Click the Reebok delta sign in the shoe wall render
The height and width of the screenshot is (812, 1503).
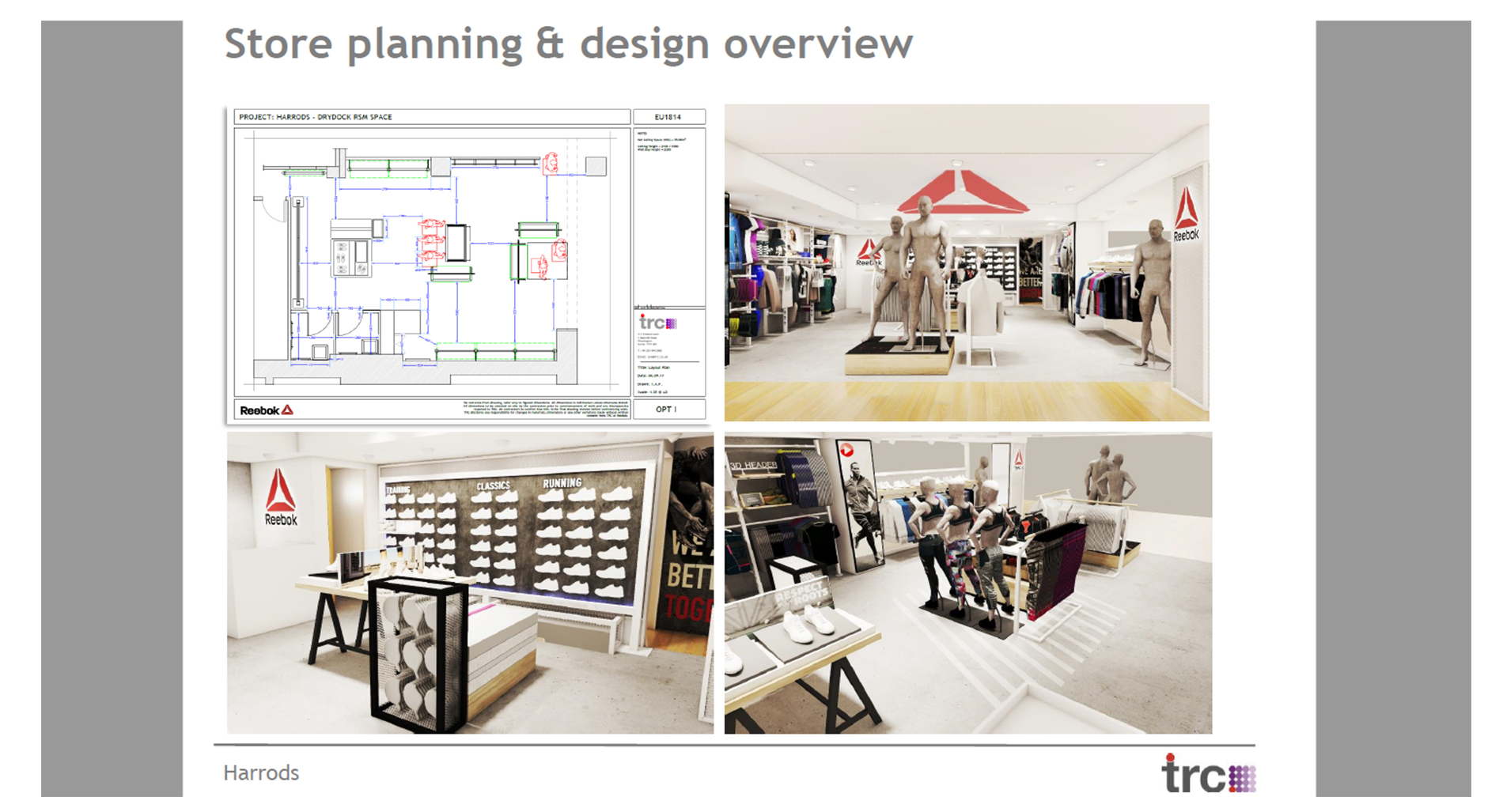pyautogui.click(x=280, y=498)
